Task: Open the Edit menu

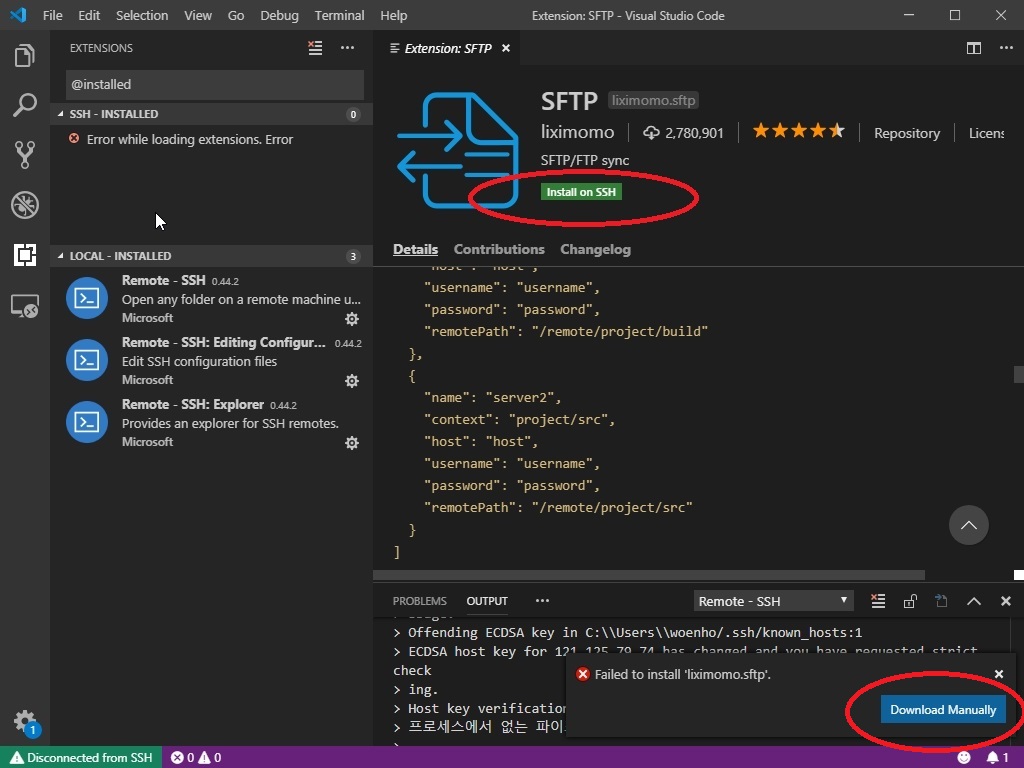Action: coord(89,15)
